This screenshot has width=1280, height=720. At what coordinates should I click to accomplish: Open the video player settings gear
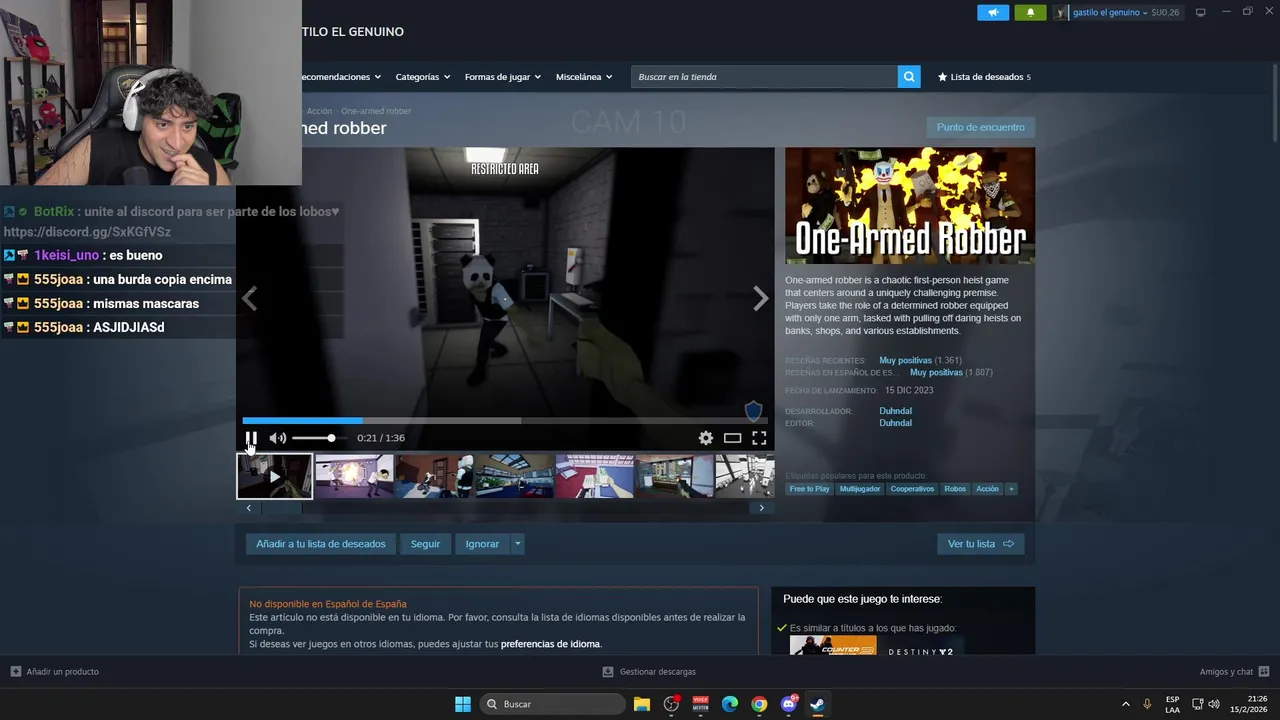point(706,438)
